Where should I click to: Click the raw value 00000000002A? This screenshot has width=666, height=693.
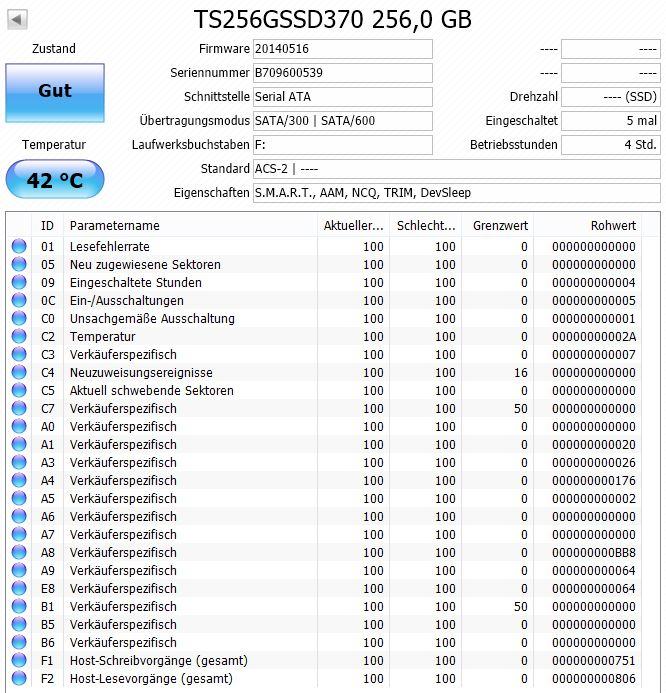(x=594, y=337)
